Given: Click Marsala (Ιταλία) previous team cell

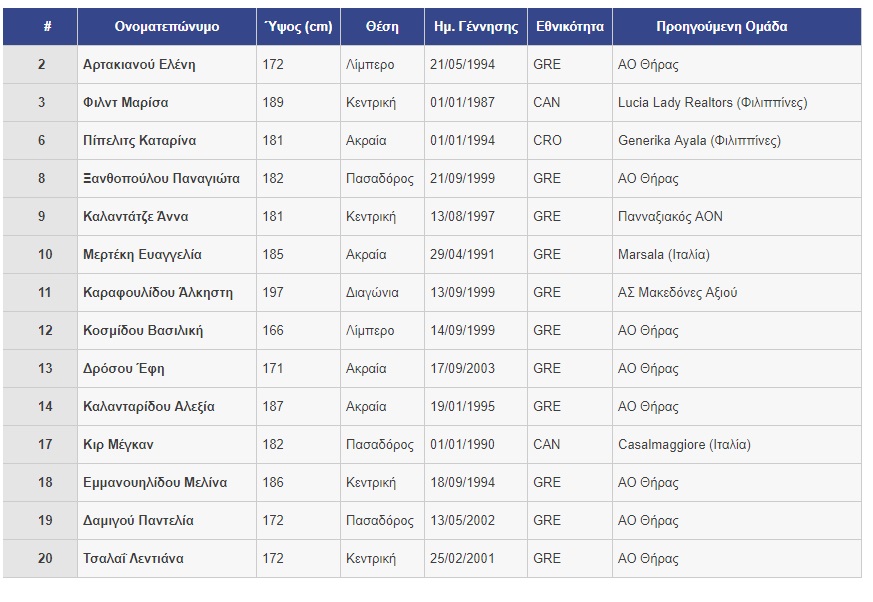Looking at the screenshot, I should coord(737,254).
